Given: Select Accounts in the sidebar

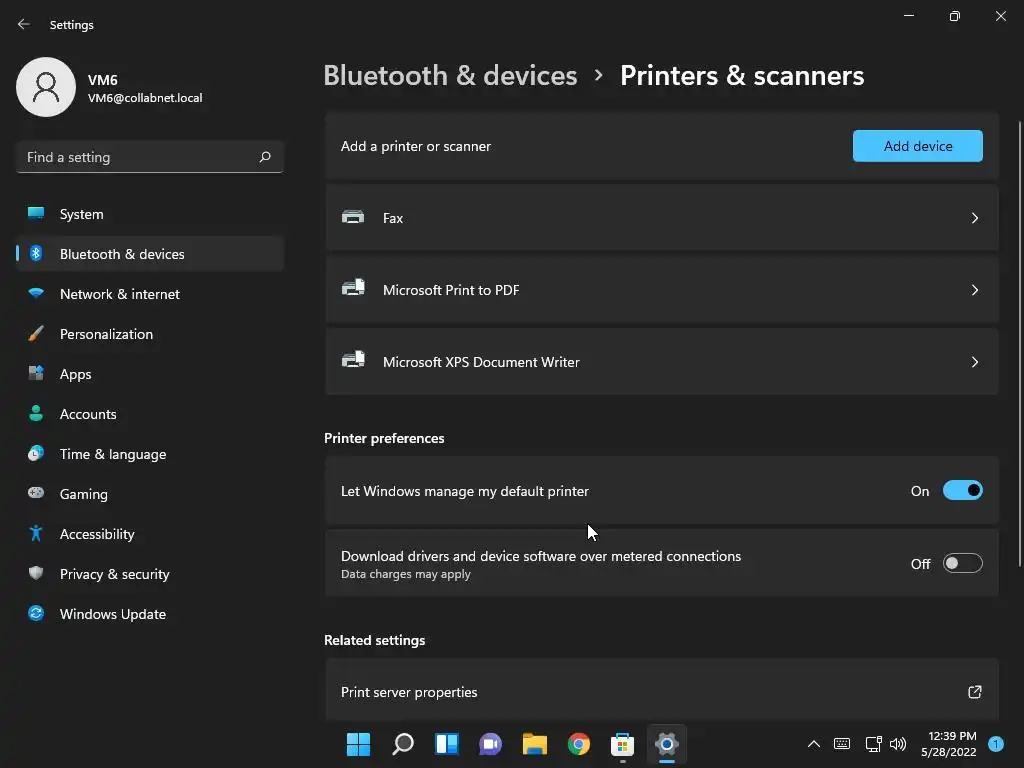Looking at the screenshot, I should pos(150,414).
